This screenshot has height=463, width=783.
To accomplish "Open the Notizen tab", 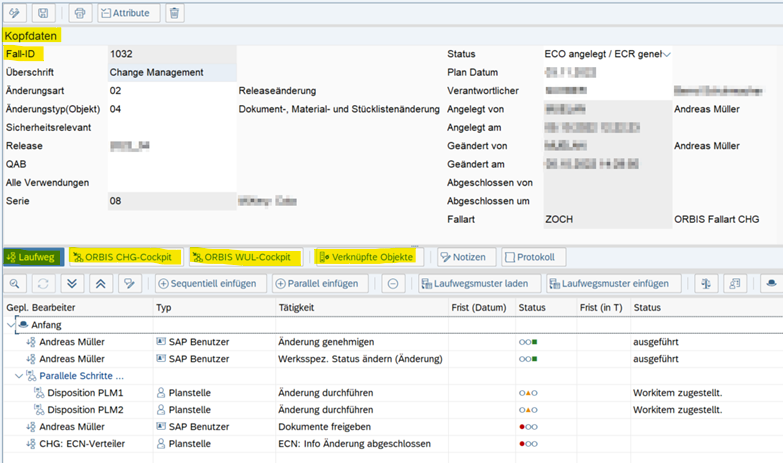I will click(x=466, y=257).
